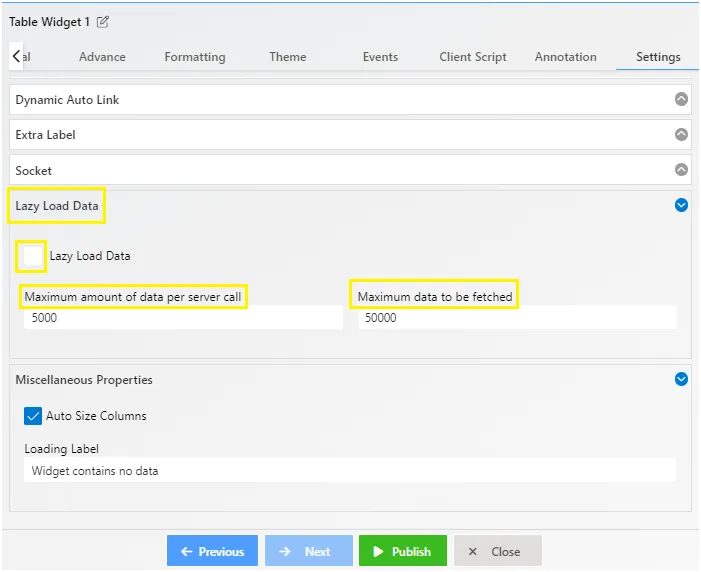Switch to the Annotation tab

[x=566, y=57]
